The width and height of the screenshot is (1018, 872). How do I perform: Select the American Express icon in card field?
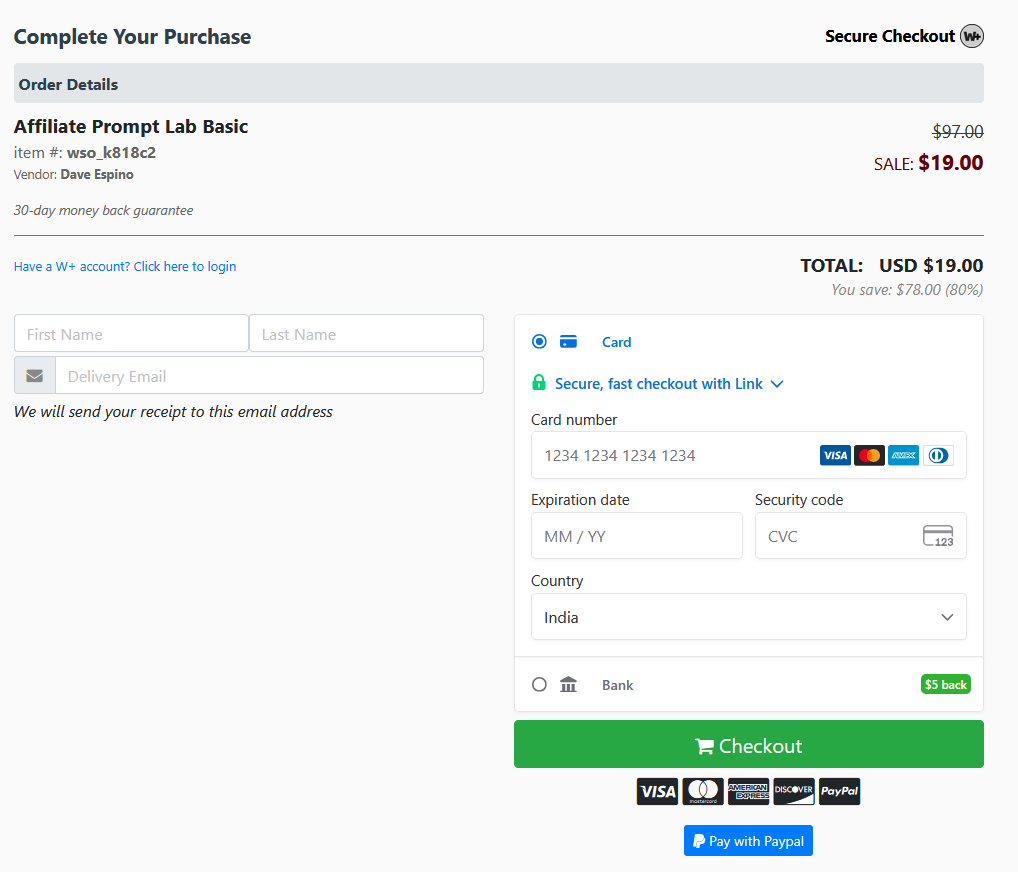click(x=903, y=455)
